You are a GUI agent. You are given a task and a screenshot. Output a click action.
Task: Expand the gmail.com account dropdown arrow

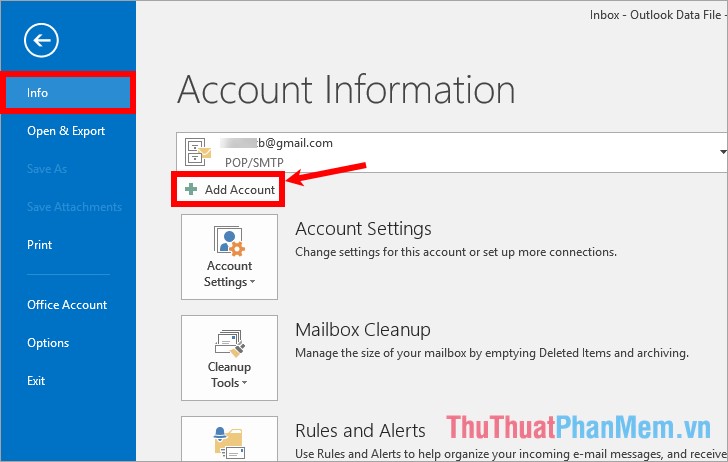[x=723, y=152]
